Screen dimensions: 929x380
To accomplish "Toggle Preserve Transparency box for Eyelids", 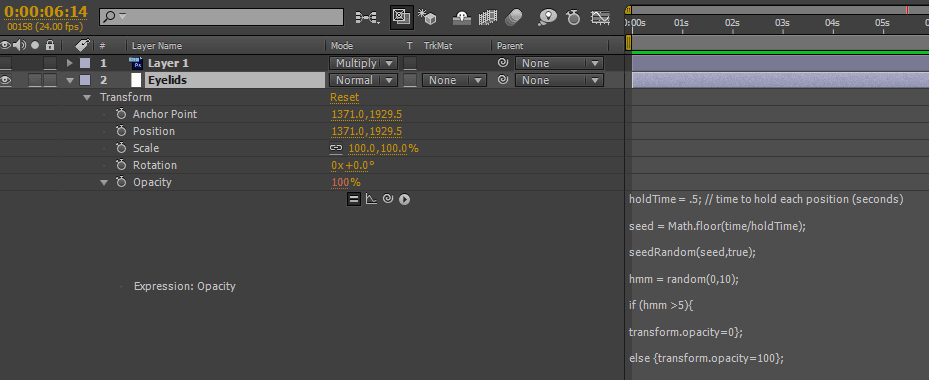I will pos(410,81).
